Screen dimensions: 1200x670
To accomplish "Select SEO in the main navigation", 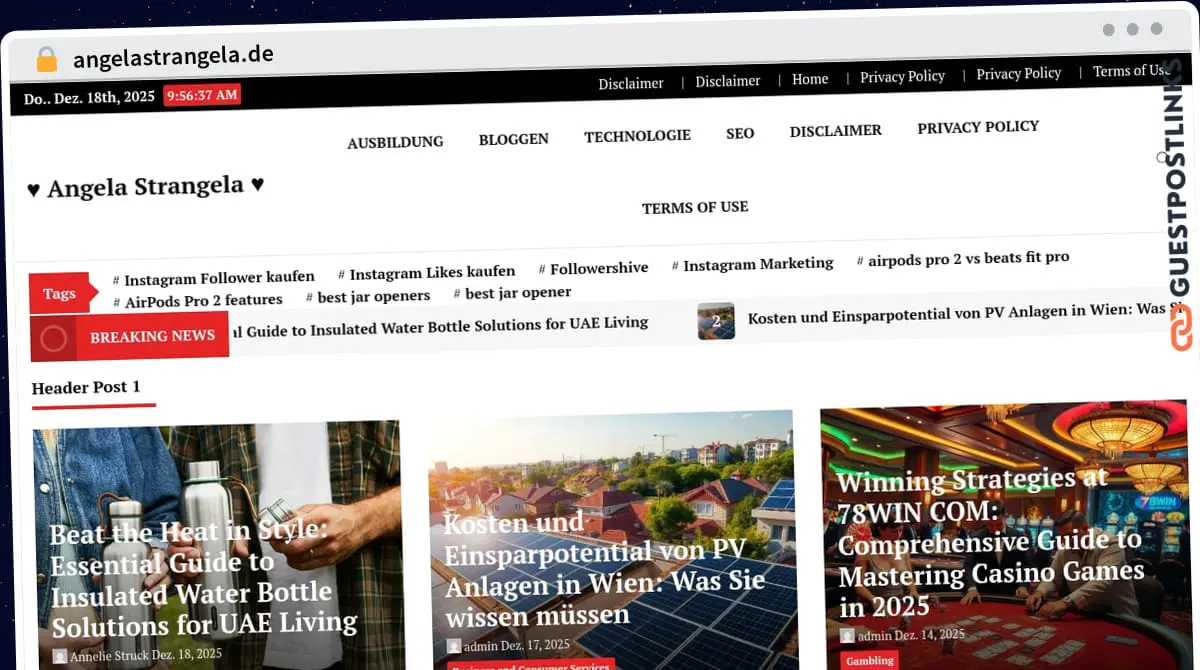I will [x=740, y=133].
